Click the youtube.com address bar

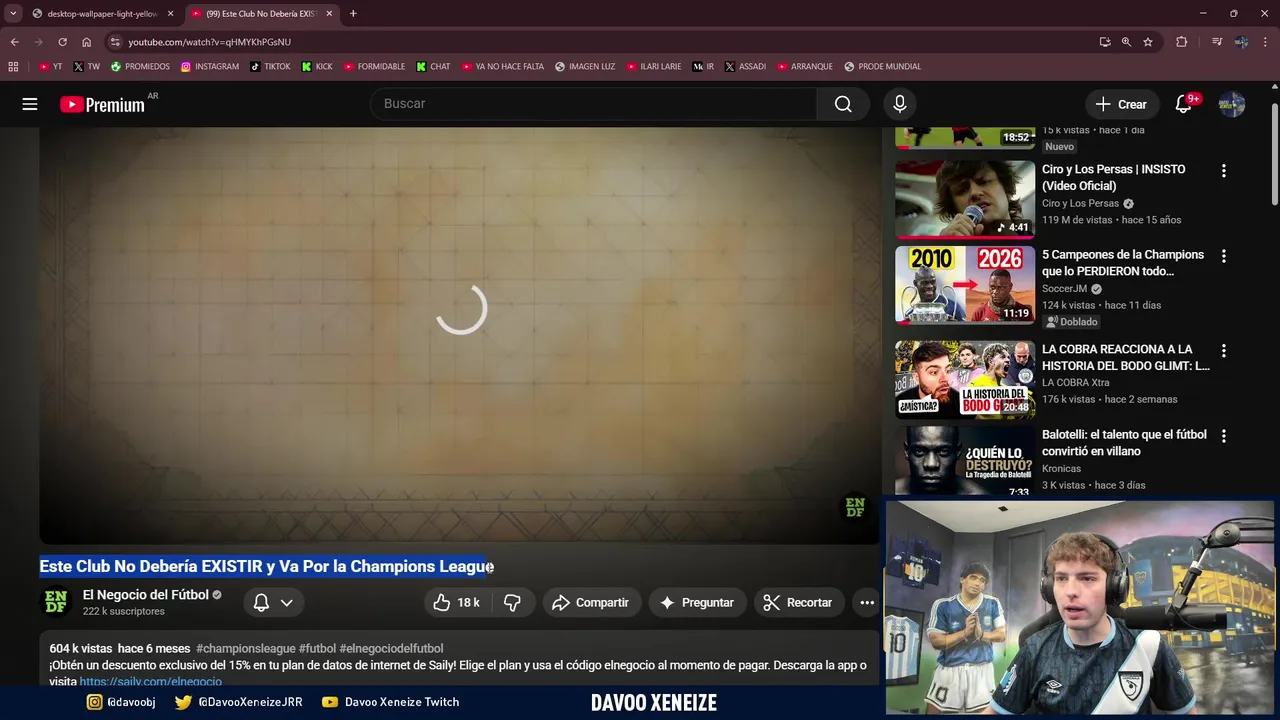[x=600, y=42]
